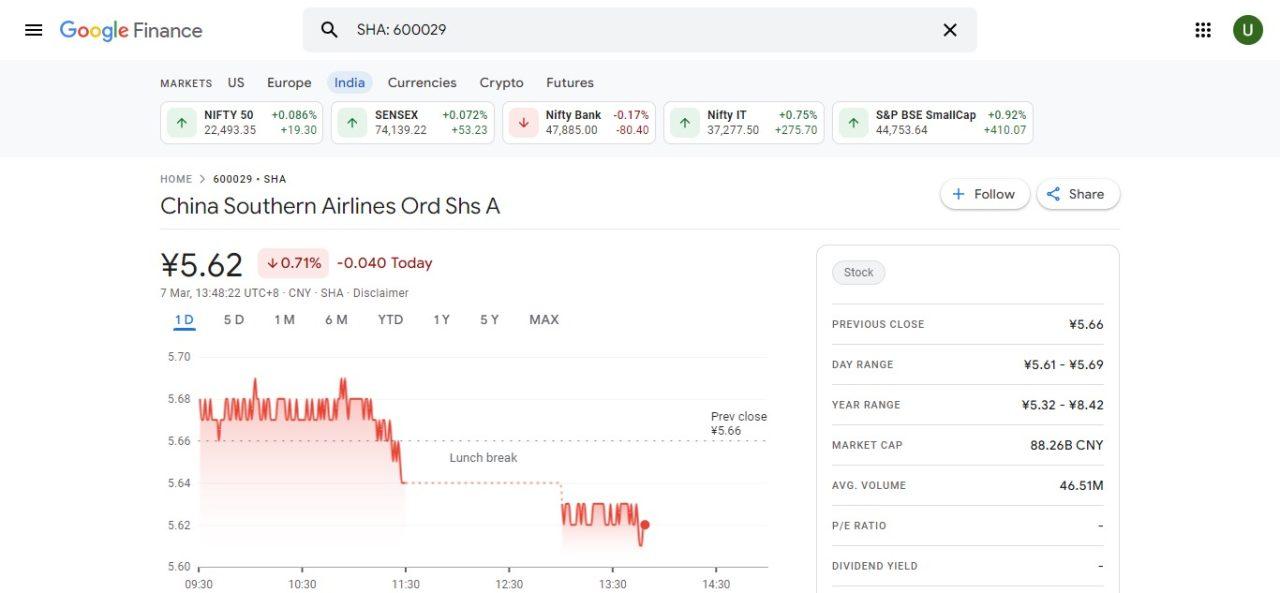This screenshot has width=1280, height=593.
Task: Open the user account avatar
Action: 1247,30
